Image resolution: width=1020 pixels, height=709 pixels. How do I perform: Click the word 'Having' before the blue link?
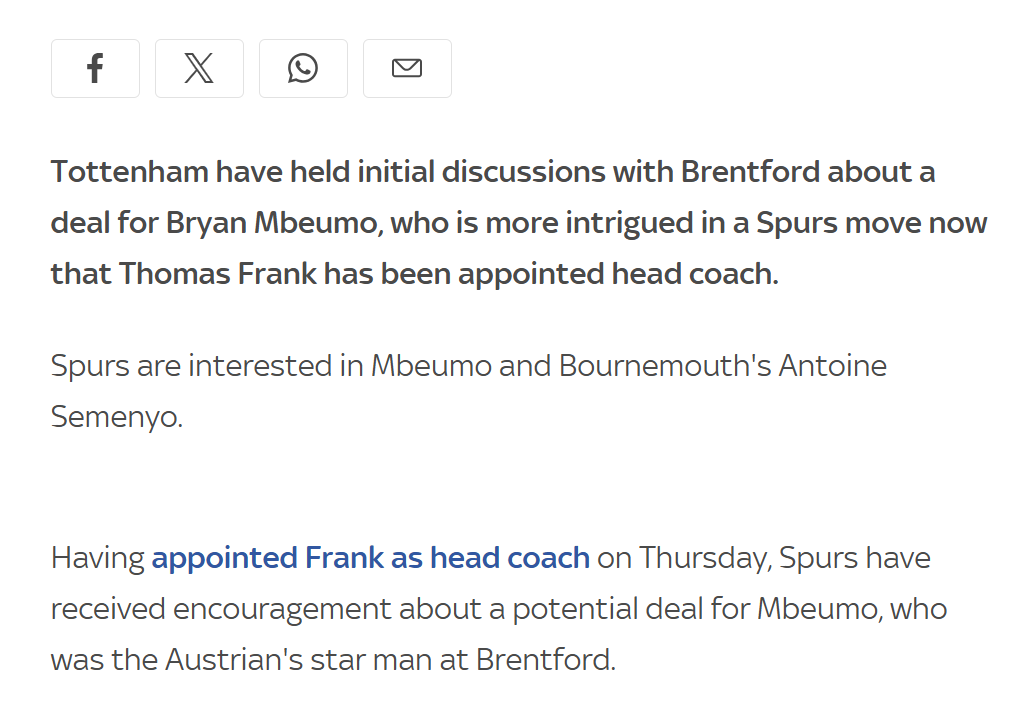98,558
